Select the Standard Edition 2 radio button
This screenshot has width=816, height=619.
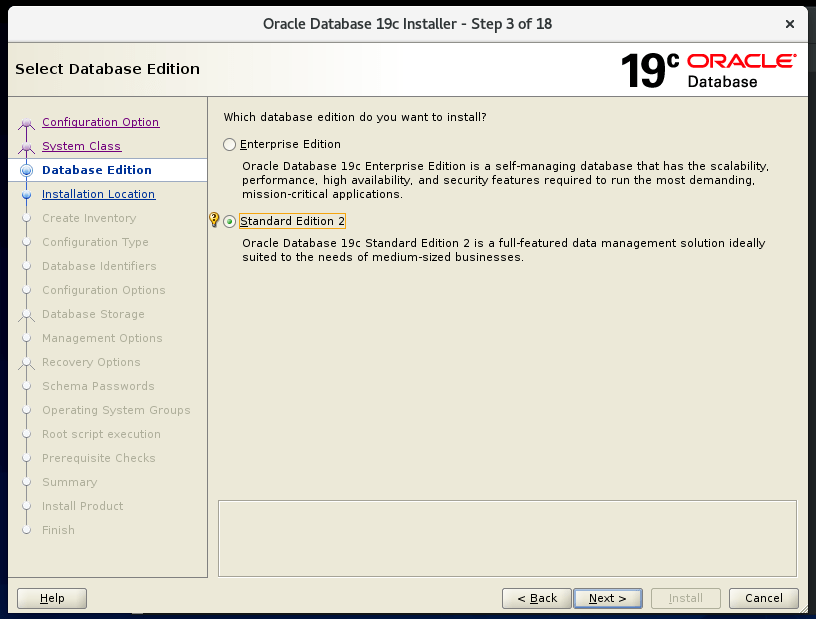pos(230,221)
